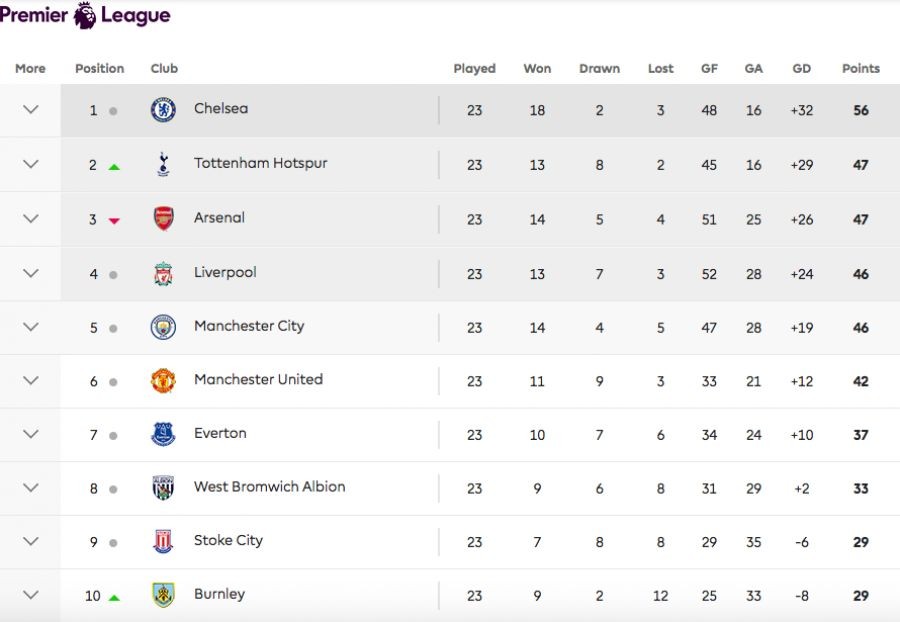
Task: Open the Tottenham Hotspur club link
Action: [x=260, y=163]
